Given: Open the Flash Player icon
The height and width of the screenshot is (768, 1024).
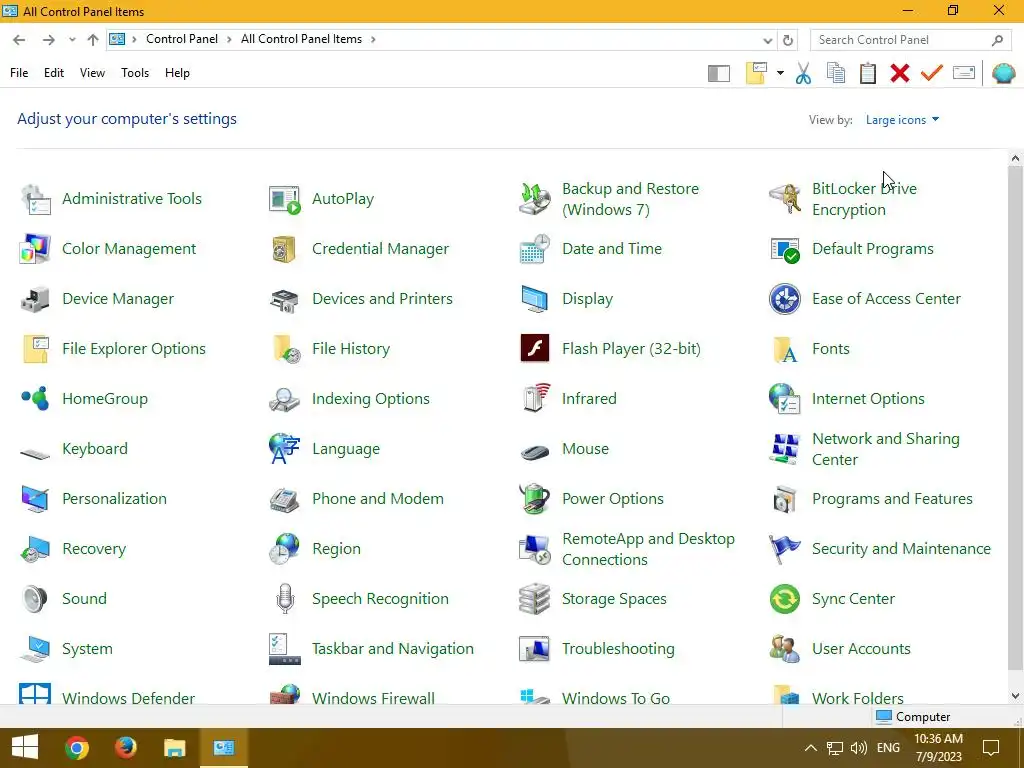Looking at the screenshot, I should 535,349.
